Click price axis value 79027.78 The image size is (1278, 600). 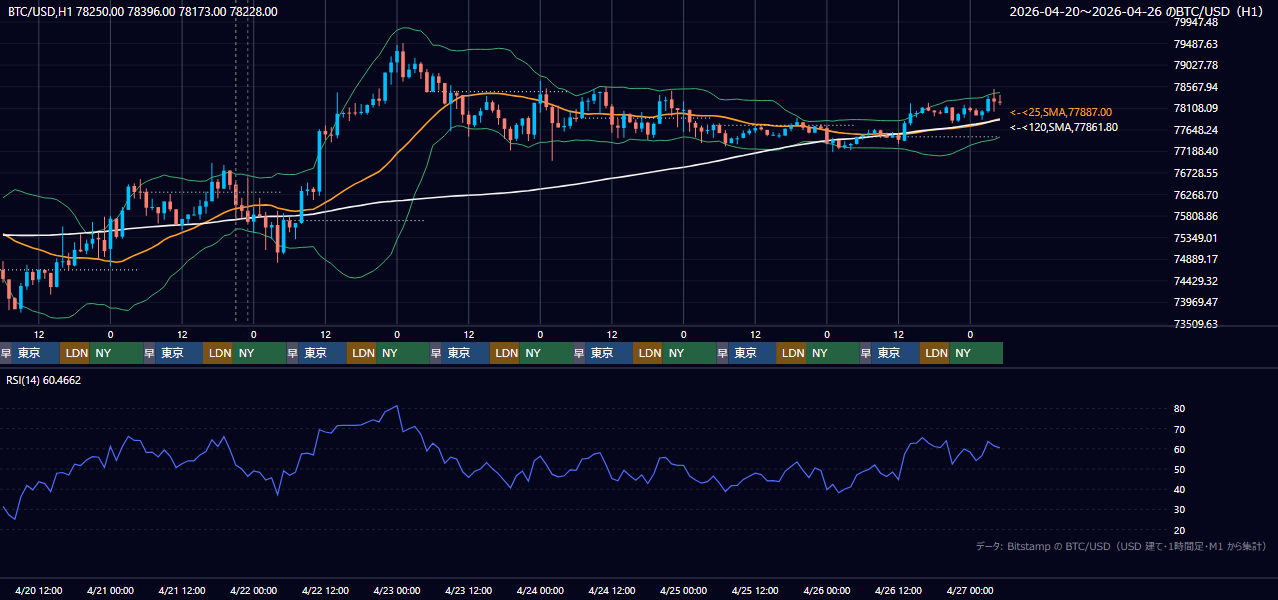pos(1195,65)
